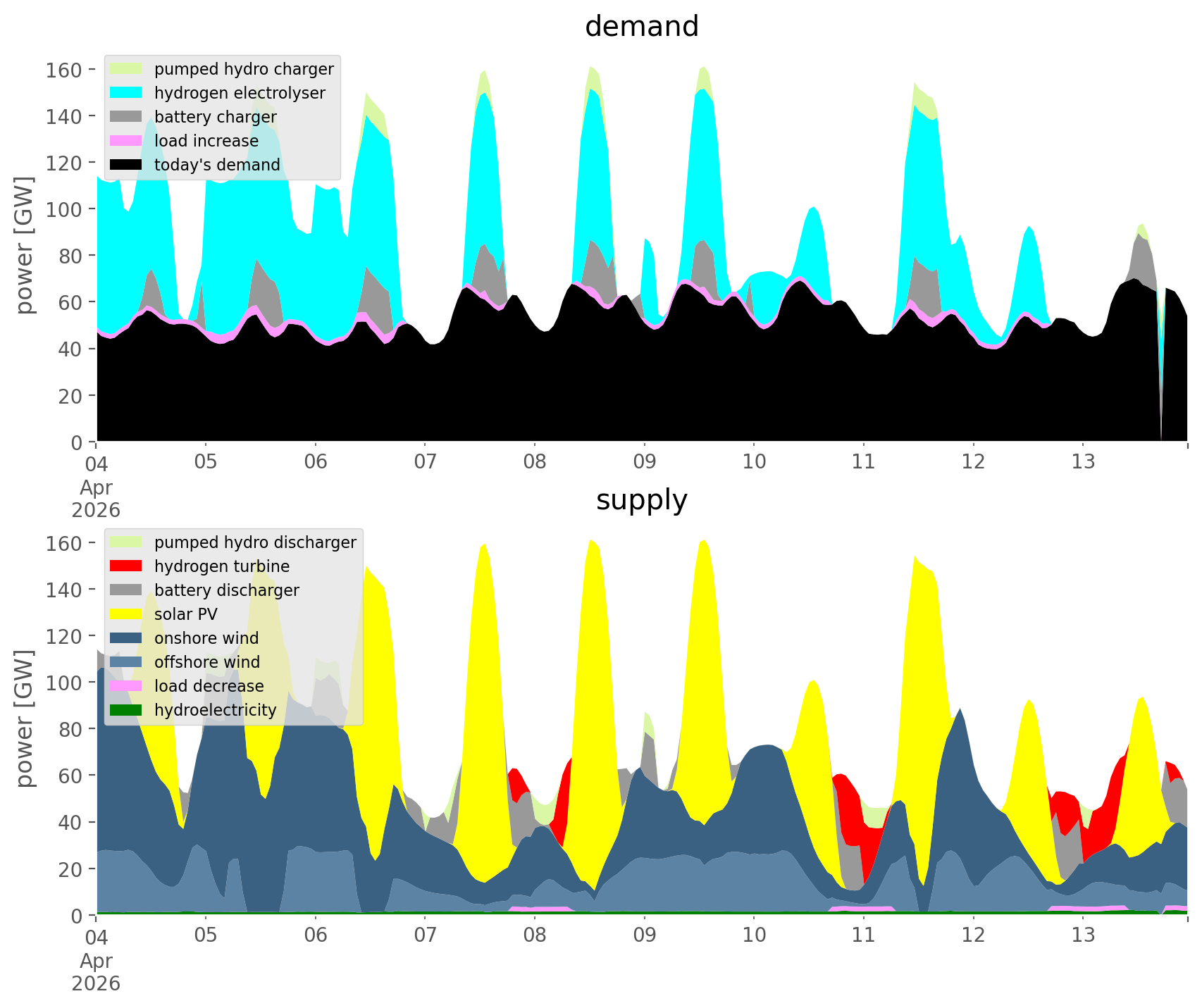Select date tick 11 on the supply chart
This screenshot has width=1202, height=1008.
coord(863,935)
